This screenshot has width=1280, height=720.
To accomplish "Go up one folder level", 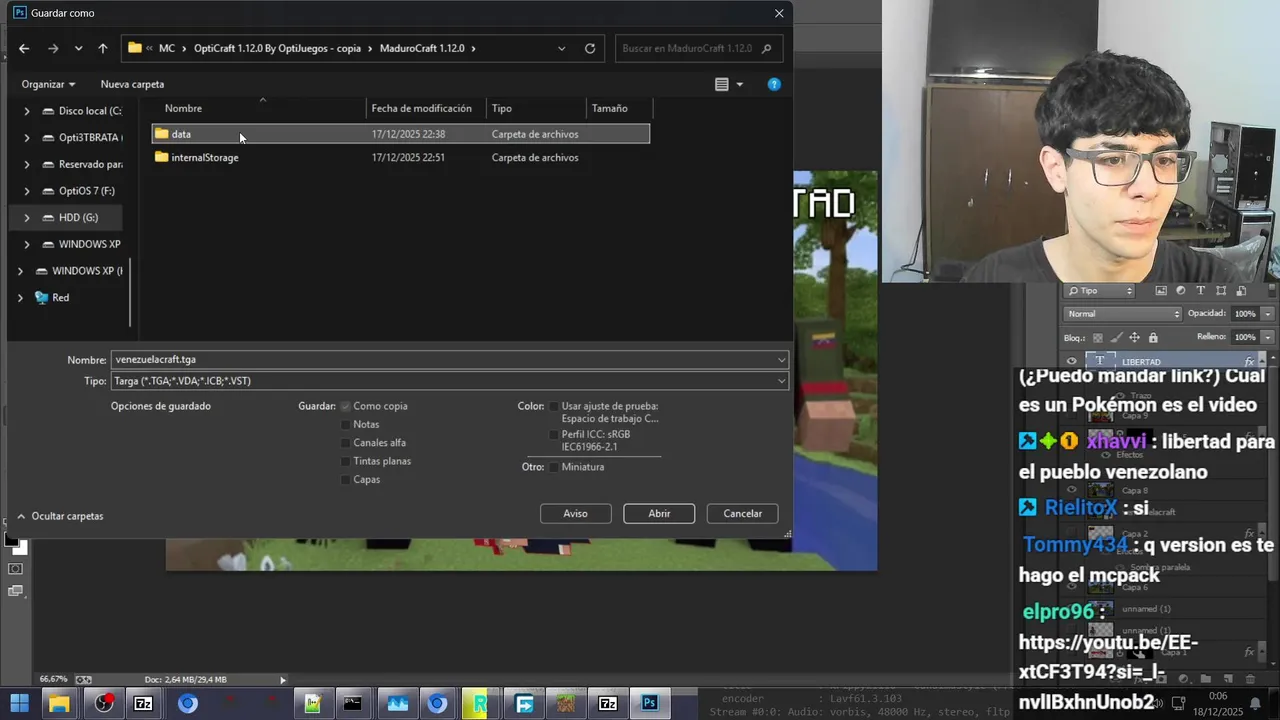I will (102, 48).
